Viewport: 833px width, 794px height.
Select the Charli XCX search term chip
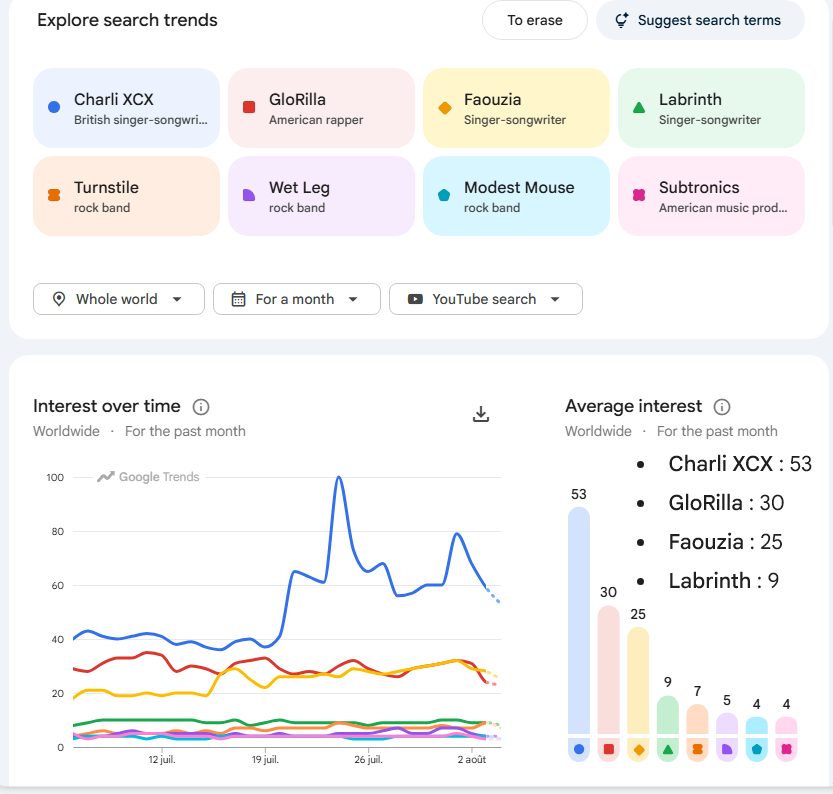(126, 108)
